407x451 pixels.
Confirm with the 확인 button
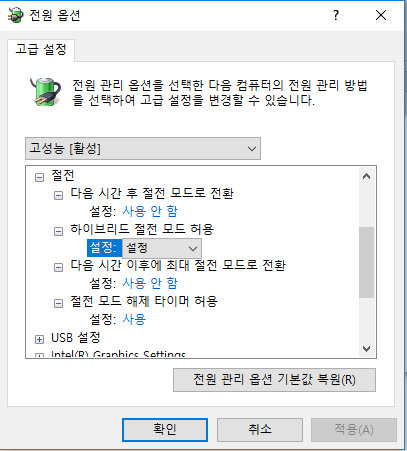coord(165,430)
